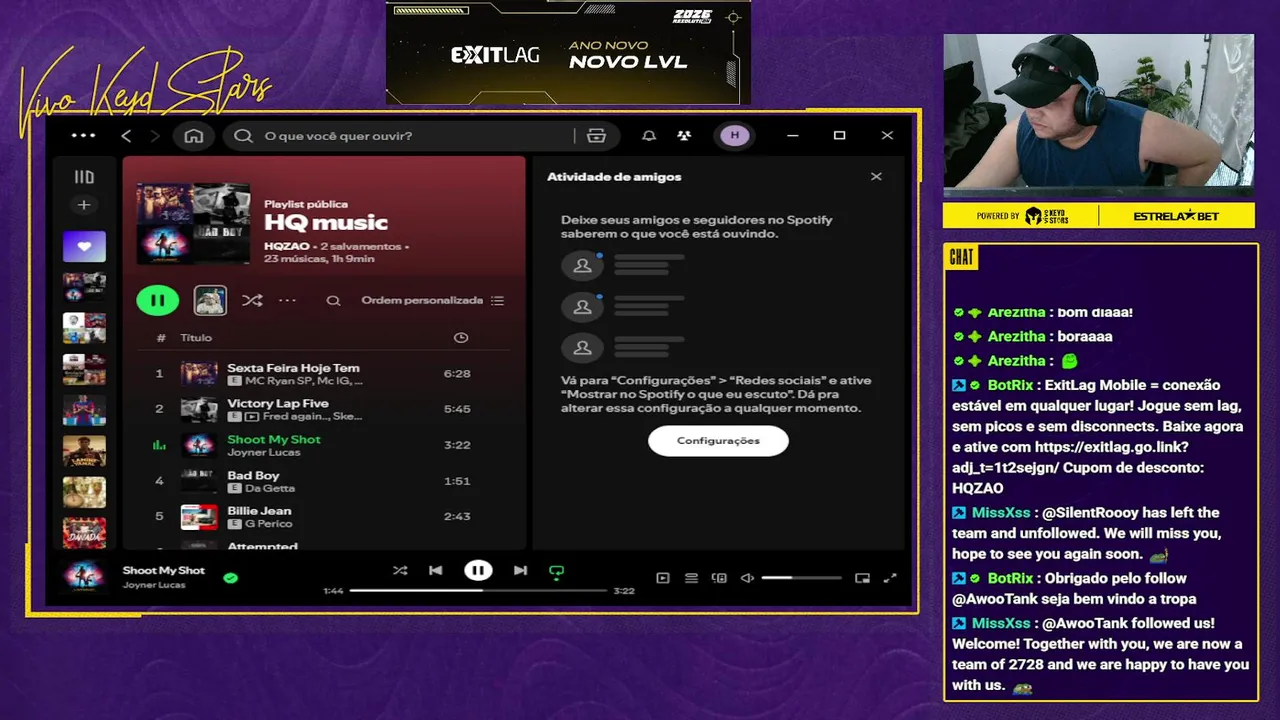Image resolution: width=1280 pixels, height=720 pixels.
Task: Create a playlist with the plus icon
Action: coord(84,205)
